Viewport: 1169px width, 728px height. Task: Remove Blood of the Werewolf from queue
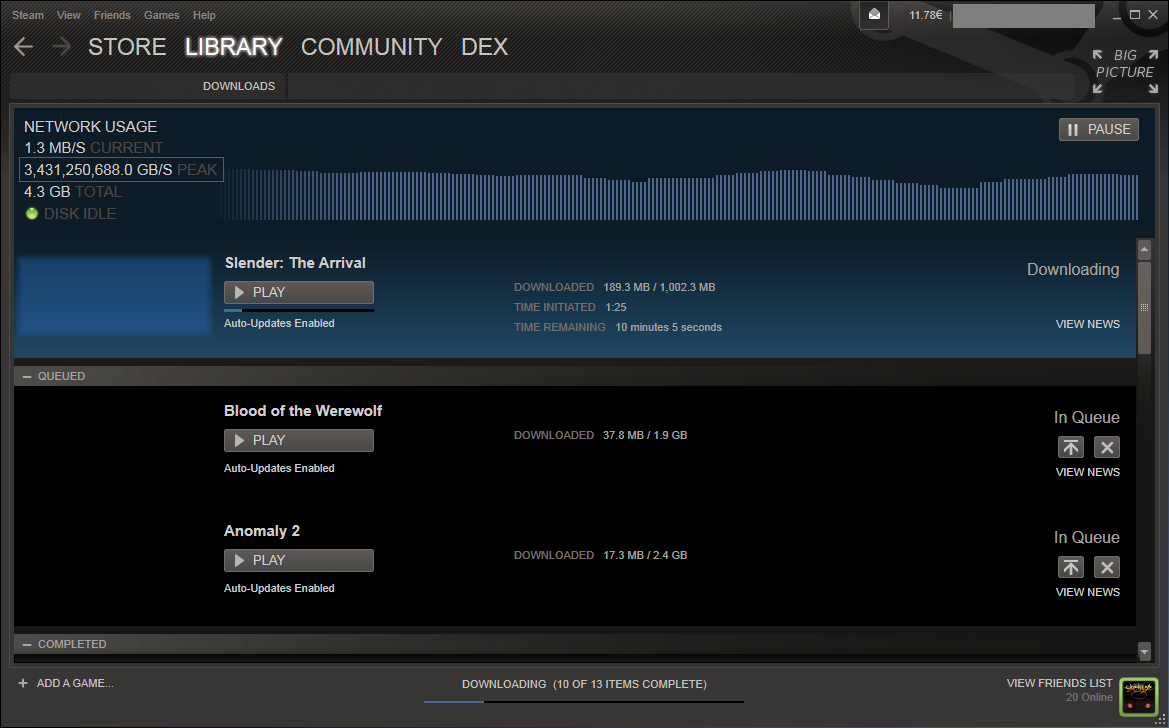point(1107,448)
